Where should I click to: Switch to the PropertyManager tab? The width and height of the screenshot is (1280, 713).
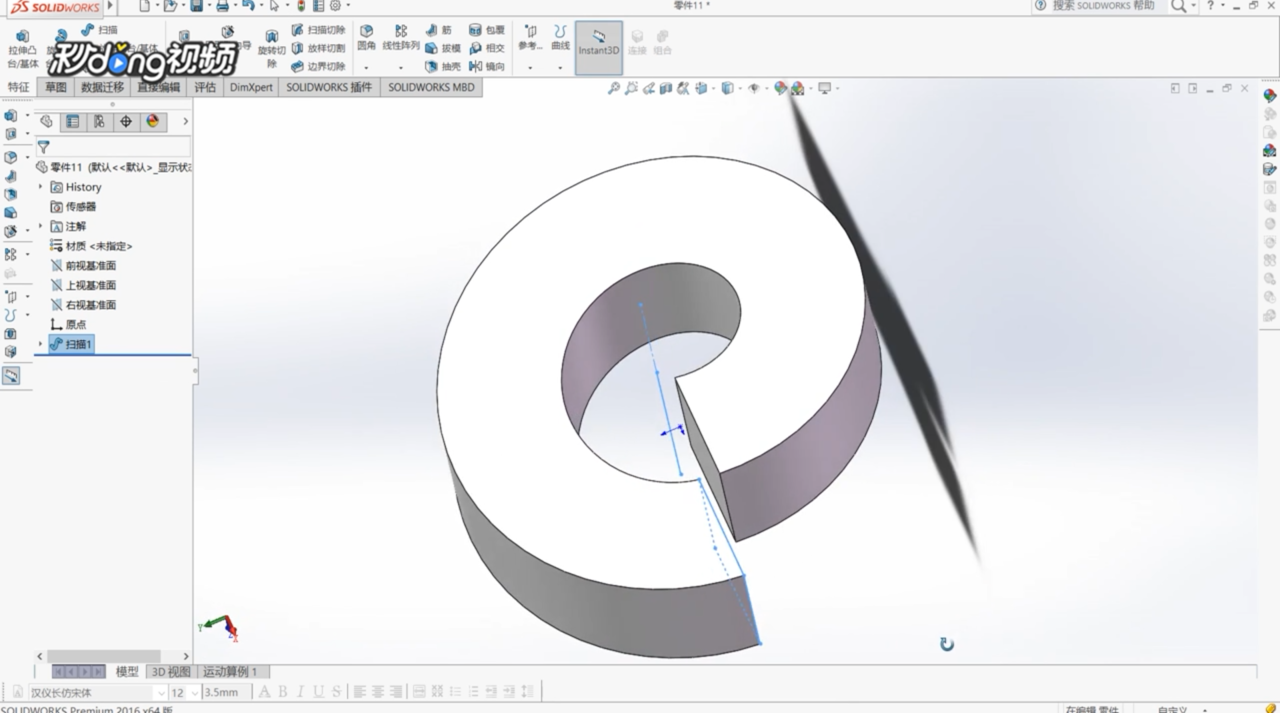pyautogui.click(x=73, y=122)
